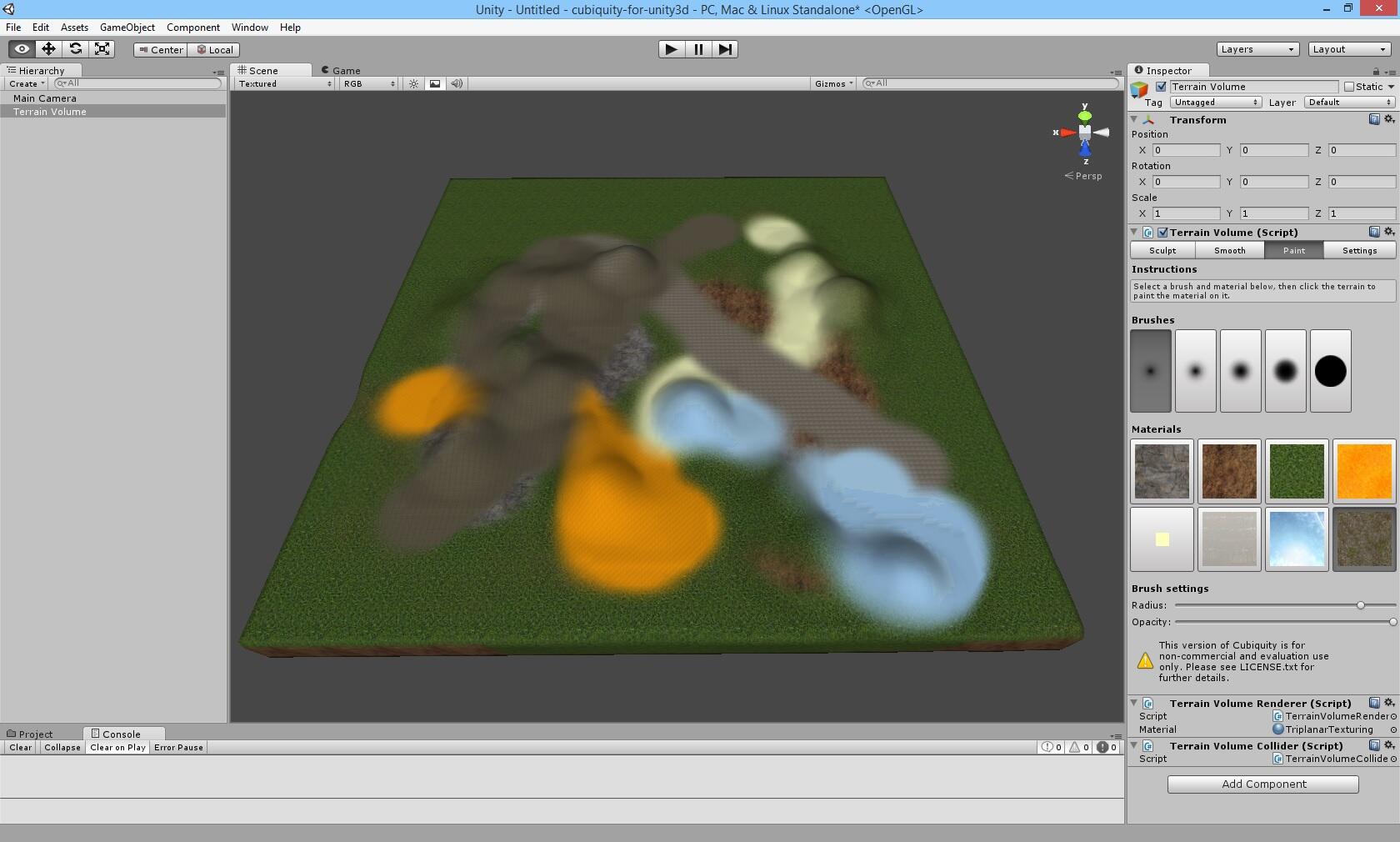Switch to the Project tab
The height and width of the screenshot is (842, 1400).
[30, 734]
